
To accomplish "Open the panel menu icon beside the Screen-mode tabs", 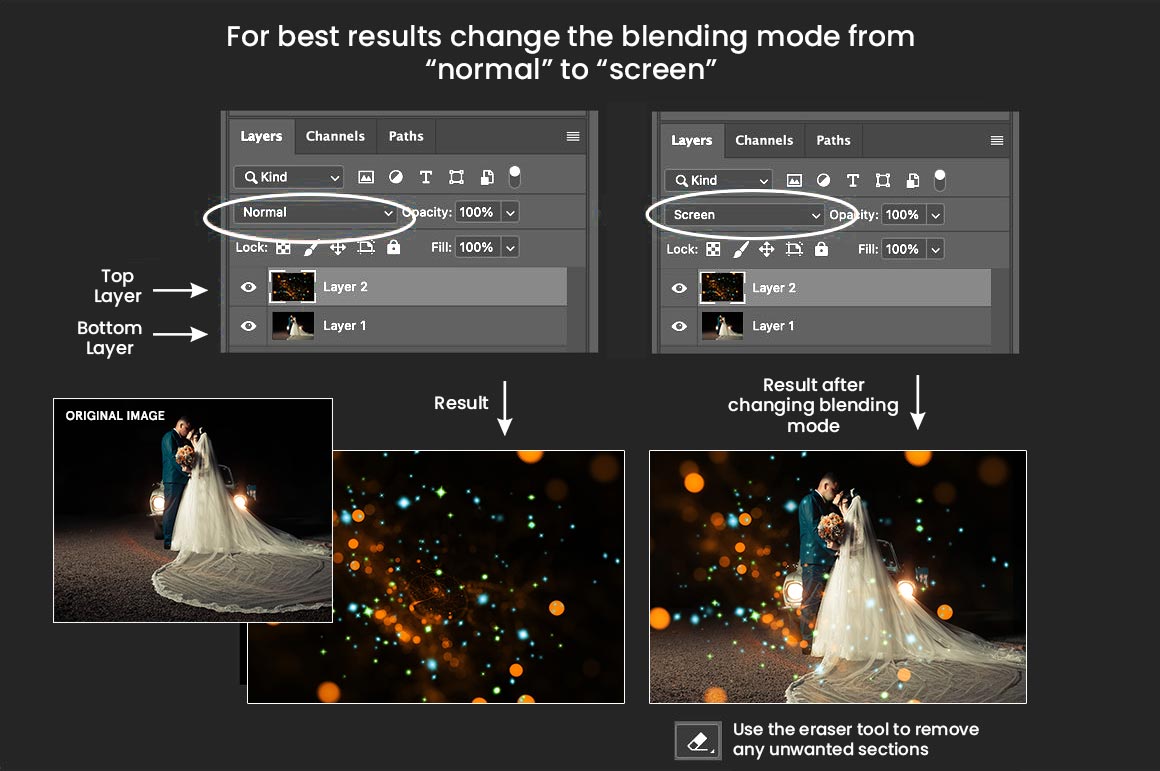I will click(997, 141).
